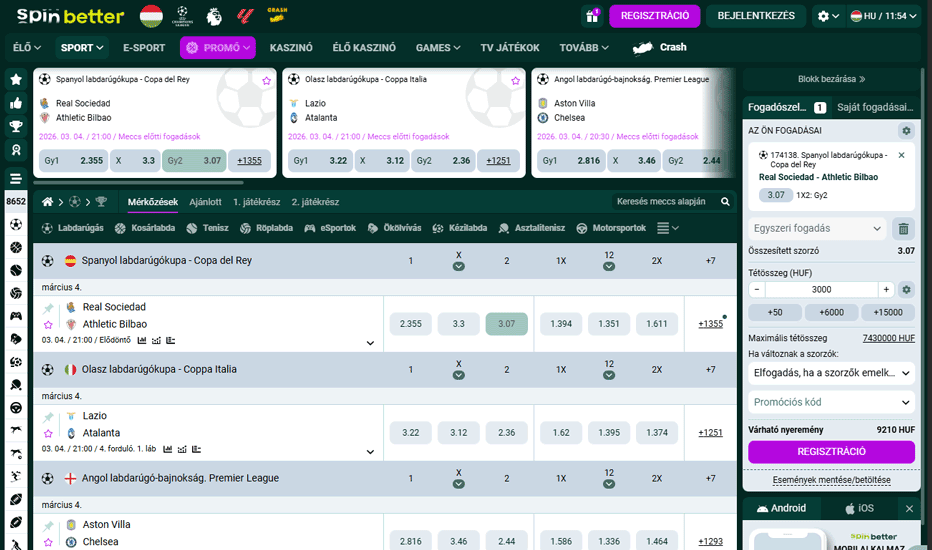
Task: Add +6000 to the stake
Action: point(831,312)
